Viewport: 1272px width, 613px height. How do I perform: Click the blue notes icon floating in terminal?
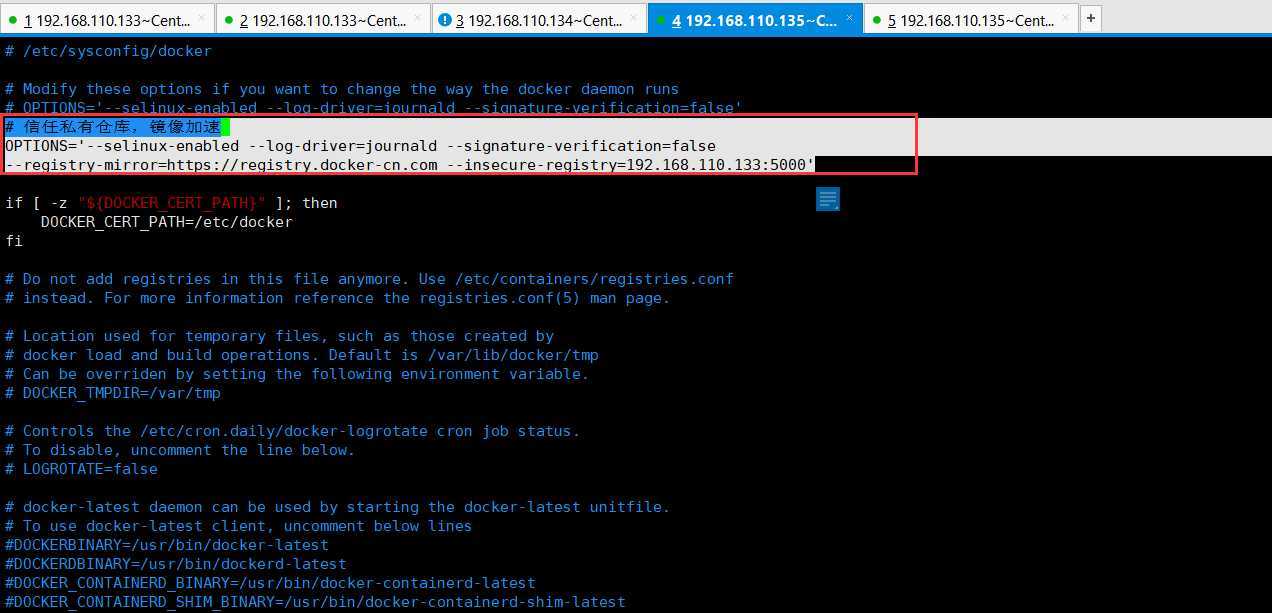tap(828, 199)
